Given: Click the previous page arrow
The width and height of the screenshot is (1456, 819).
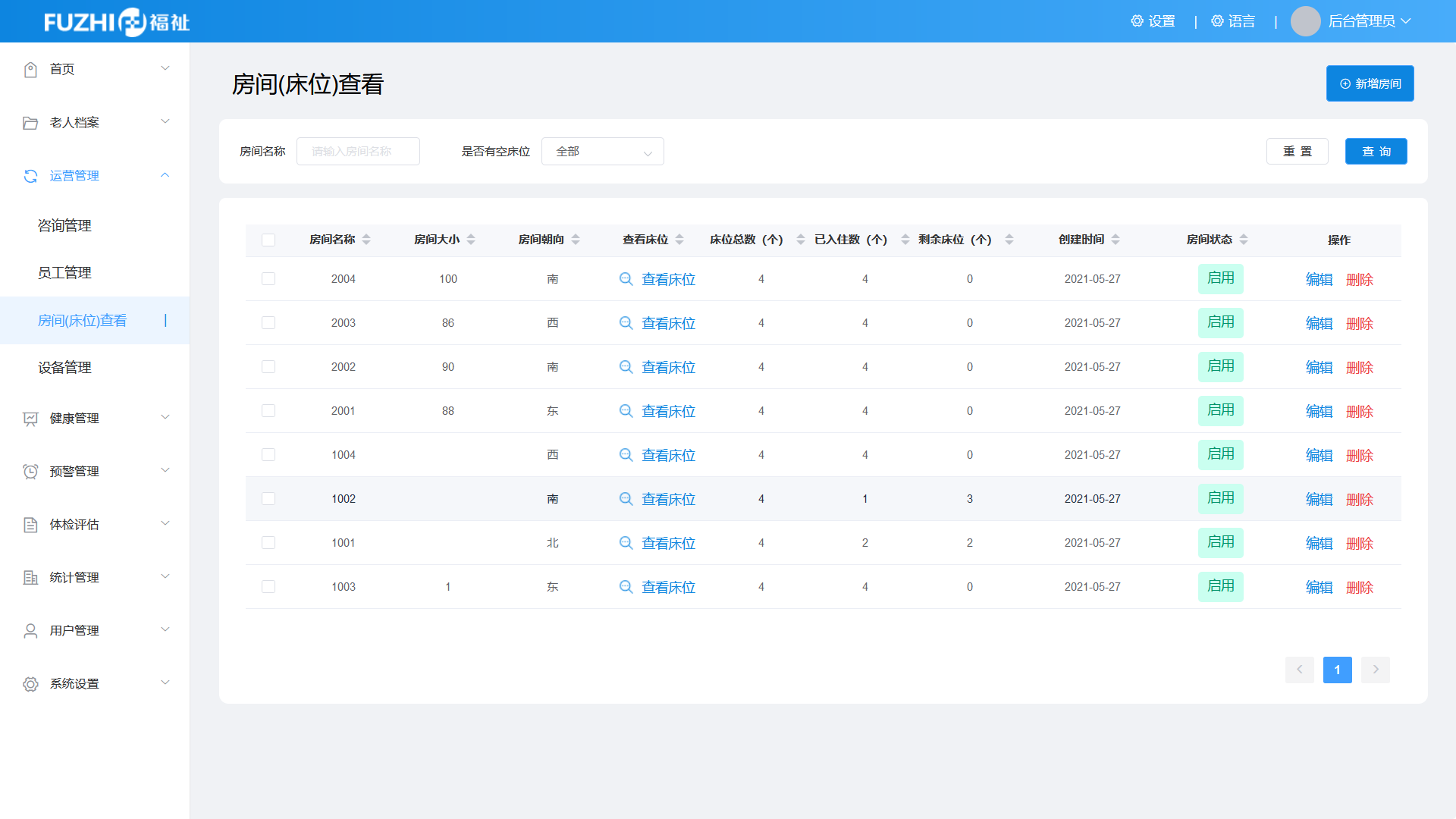Looking at the screenshot, I should pyautogui.click(x=1300, y=670).
